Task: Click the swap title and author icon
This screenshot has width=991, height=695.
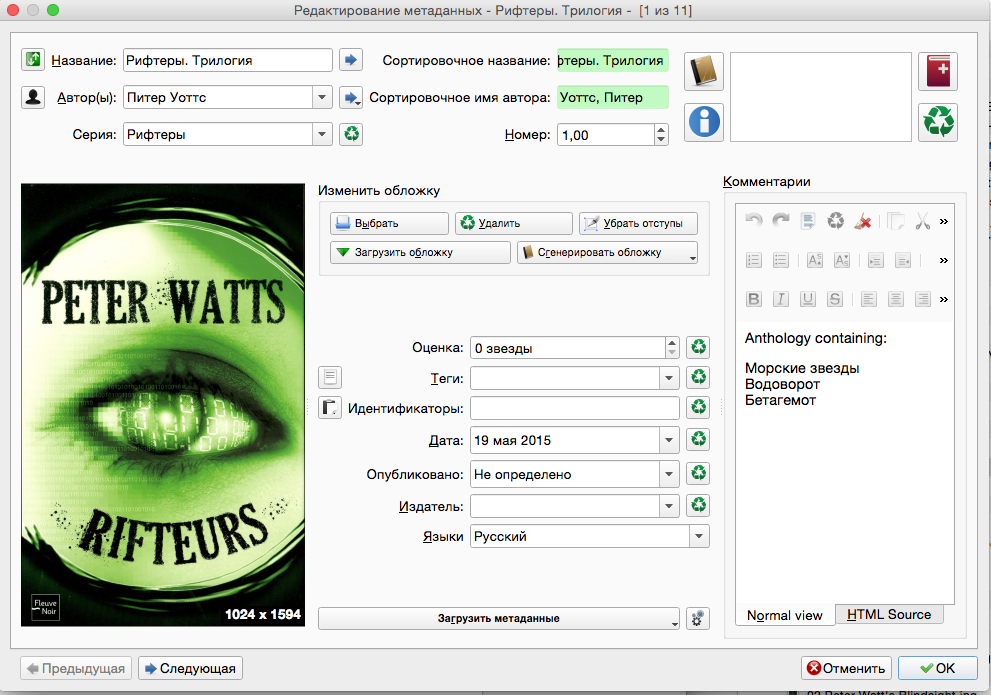Action: coord(33,60)
